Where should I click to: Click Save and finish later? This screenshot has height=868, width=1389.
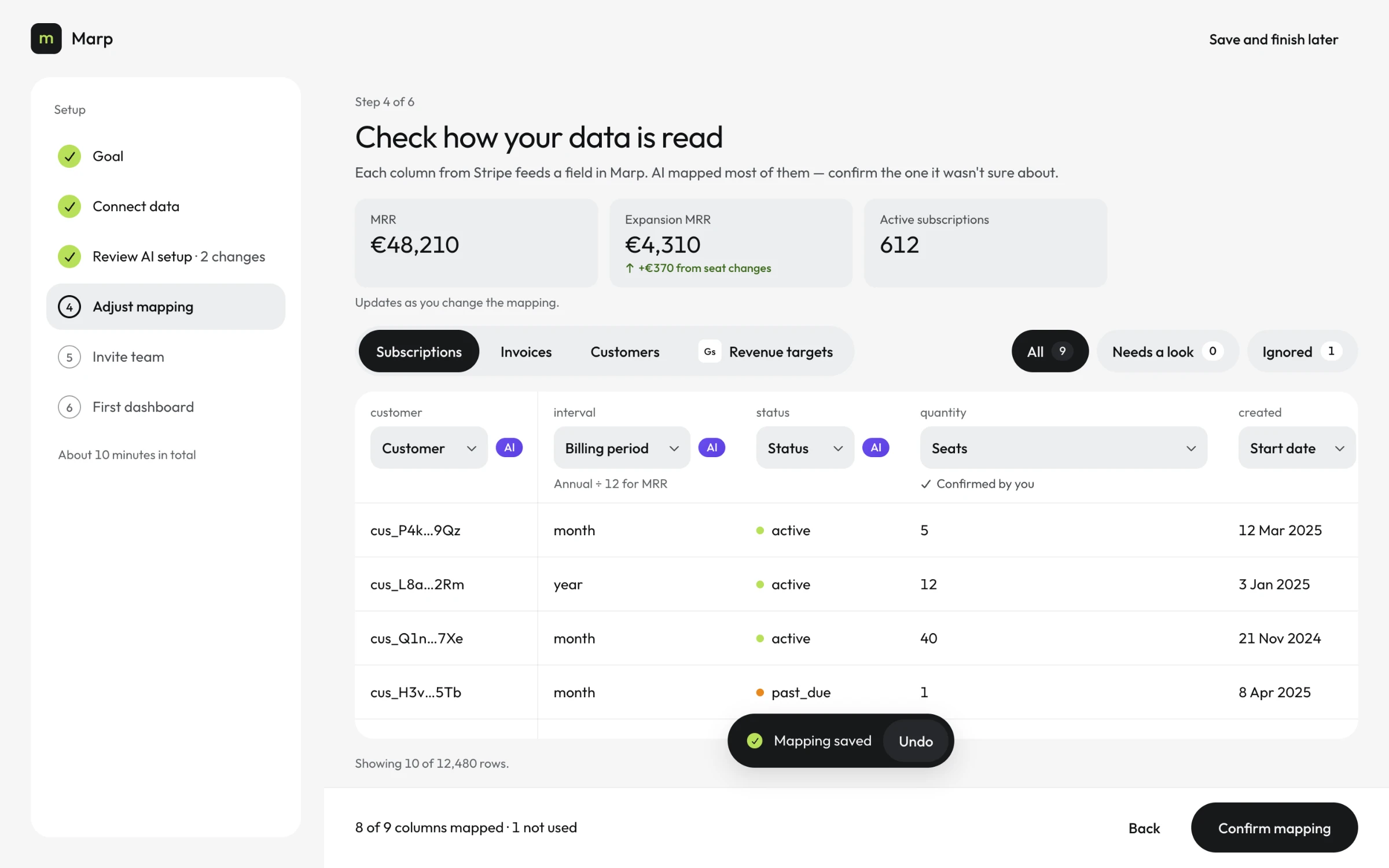coord(1273,39)
